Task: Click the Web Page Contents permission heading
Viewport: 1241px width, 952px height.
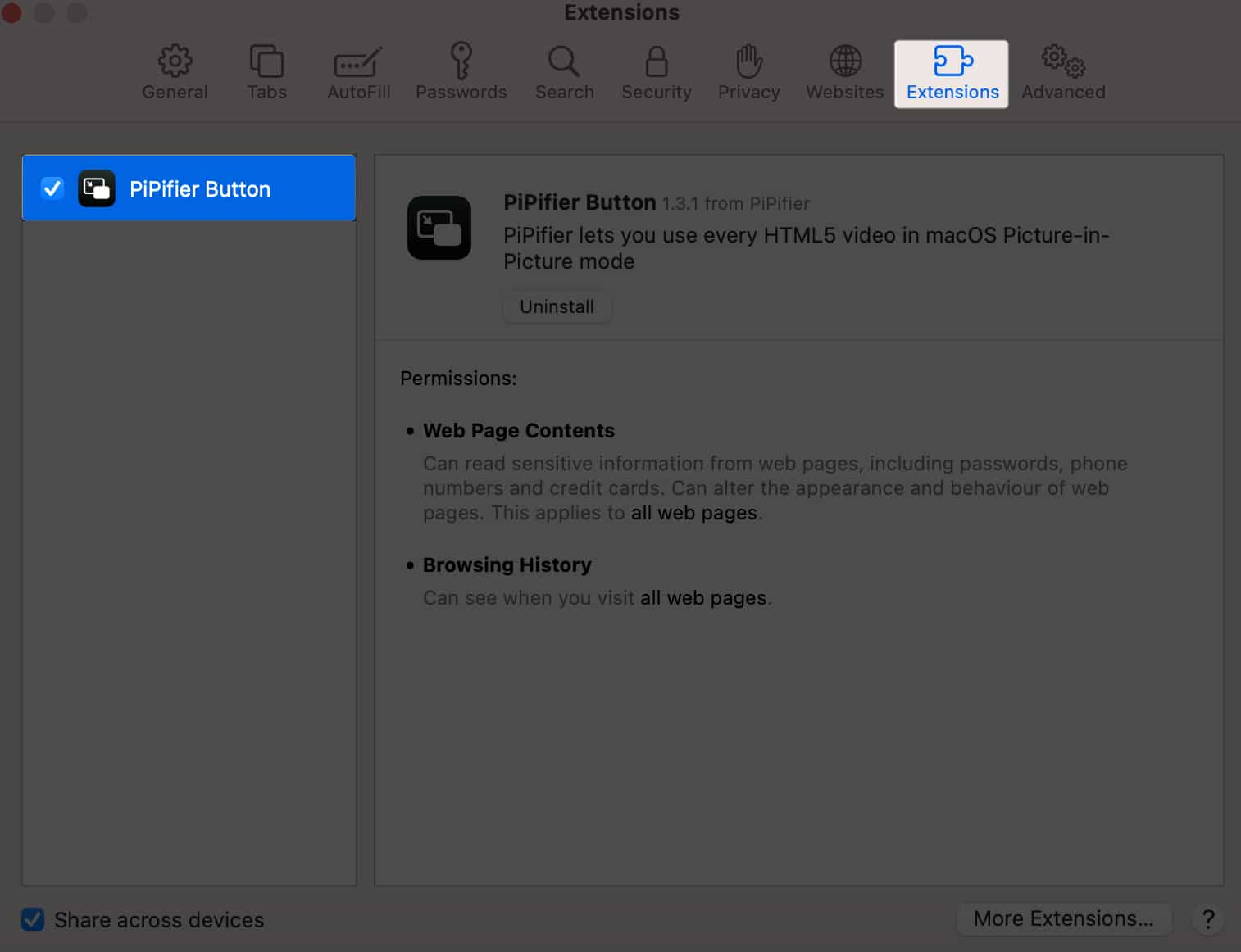Action: pyautogui.click(x=518, y=430)
